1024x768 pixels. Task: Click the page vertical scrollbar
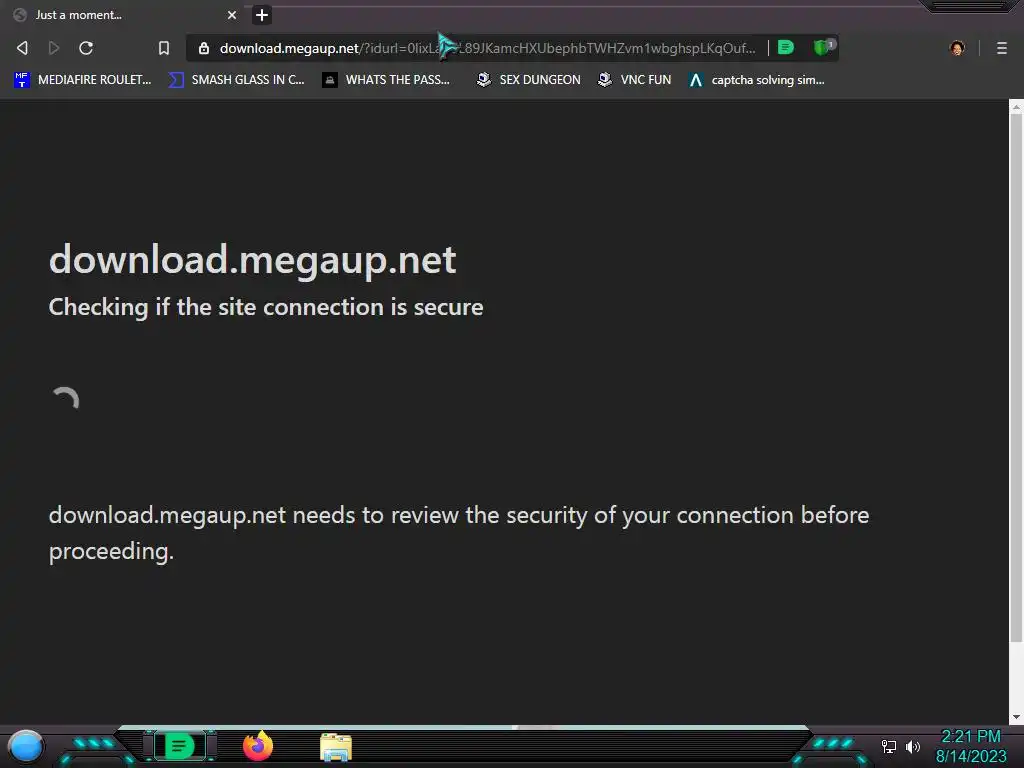click(1016, 379)
